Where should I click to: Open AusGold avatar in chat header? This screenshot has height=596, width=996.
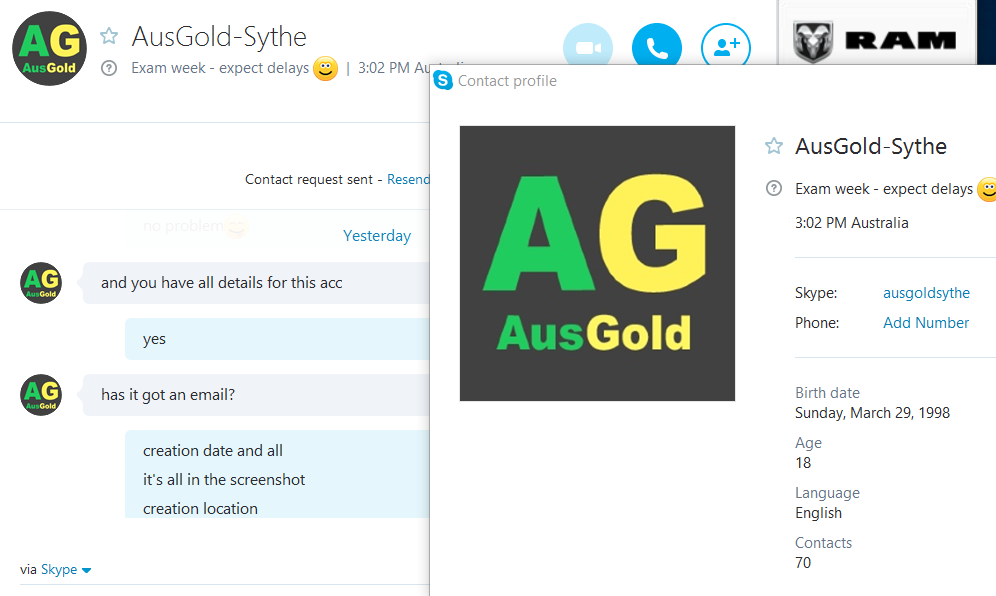pyautogui.click(x=50, y=48)
